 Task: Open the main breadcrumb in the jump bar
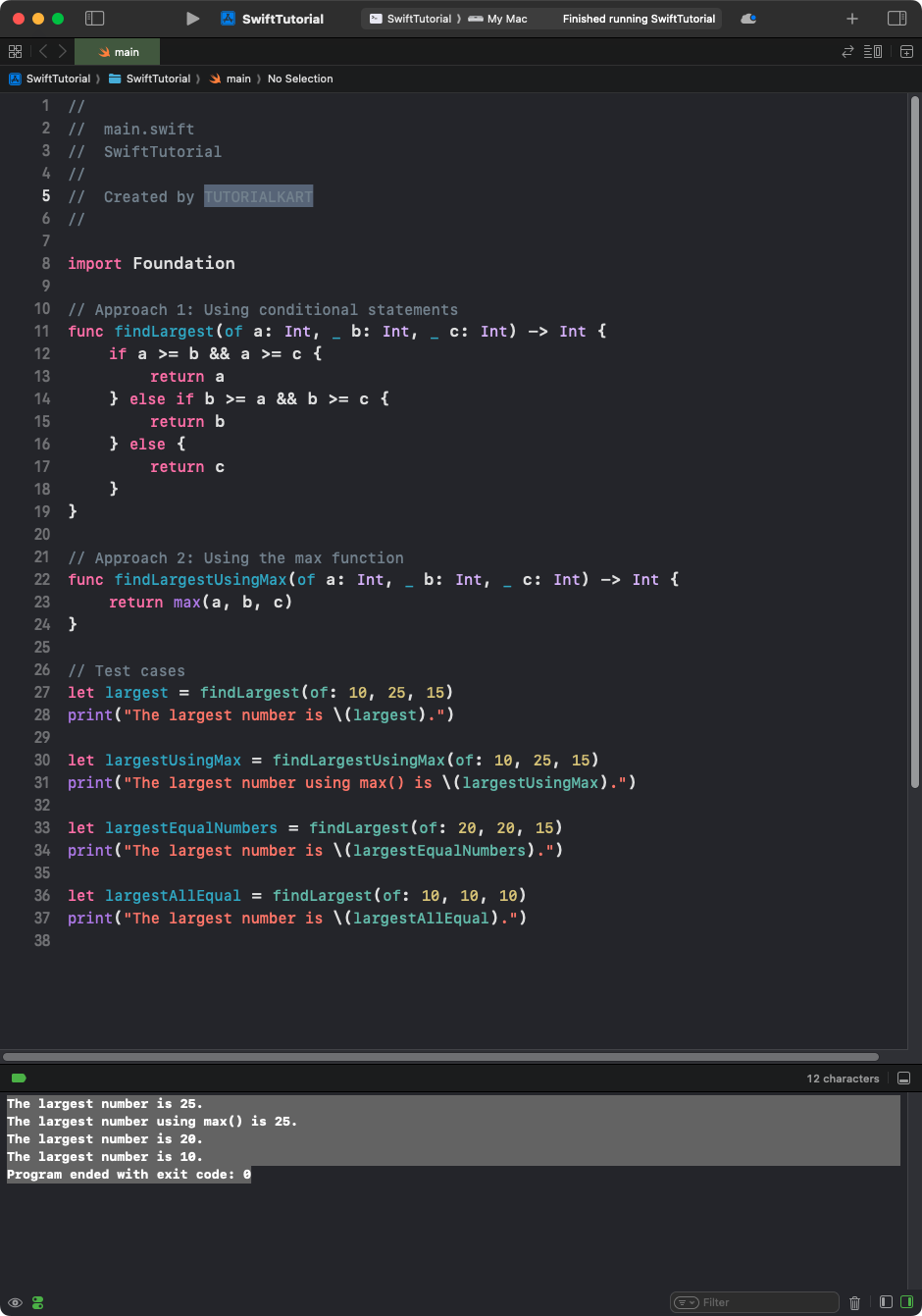coord(231,79)
